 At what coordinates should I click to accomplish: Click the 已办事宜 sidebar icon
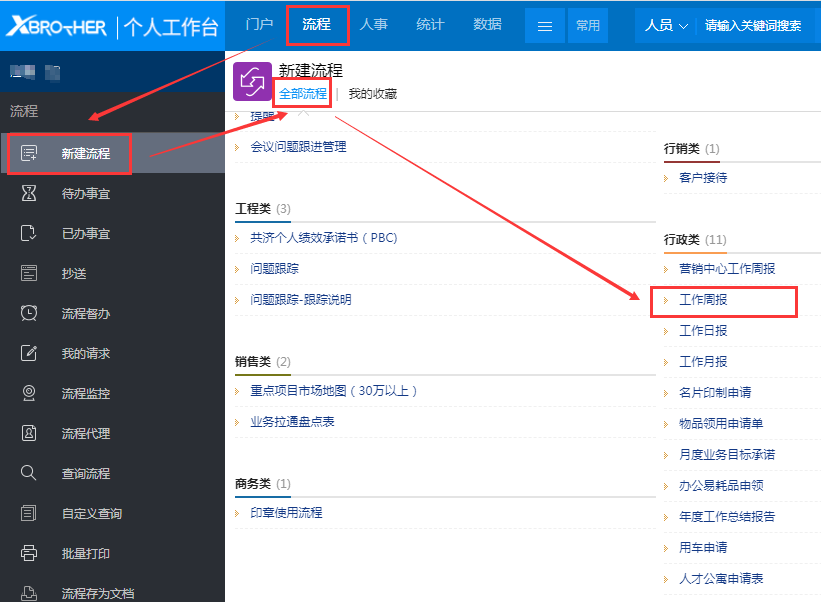(29, 233)
